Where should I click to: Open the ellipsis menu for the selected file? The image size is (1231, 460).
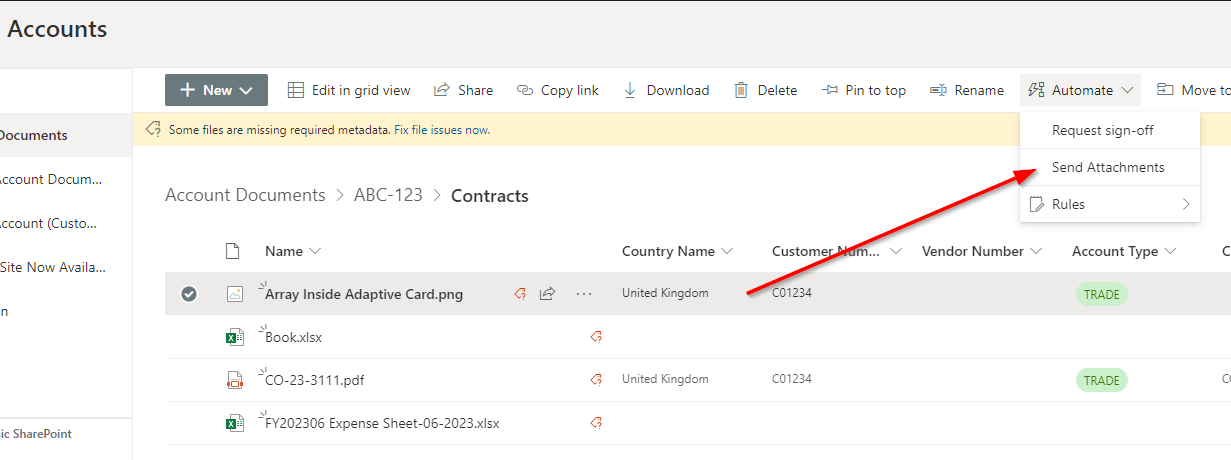click(x=584, y=294)
